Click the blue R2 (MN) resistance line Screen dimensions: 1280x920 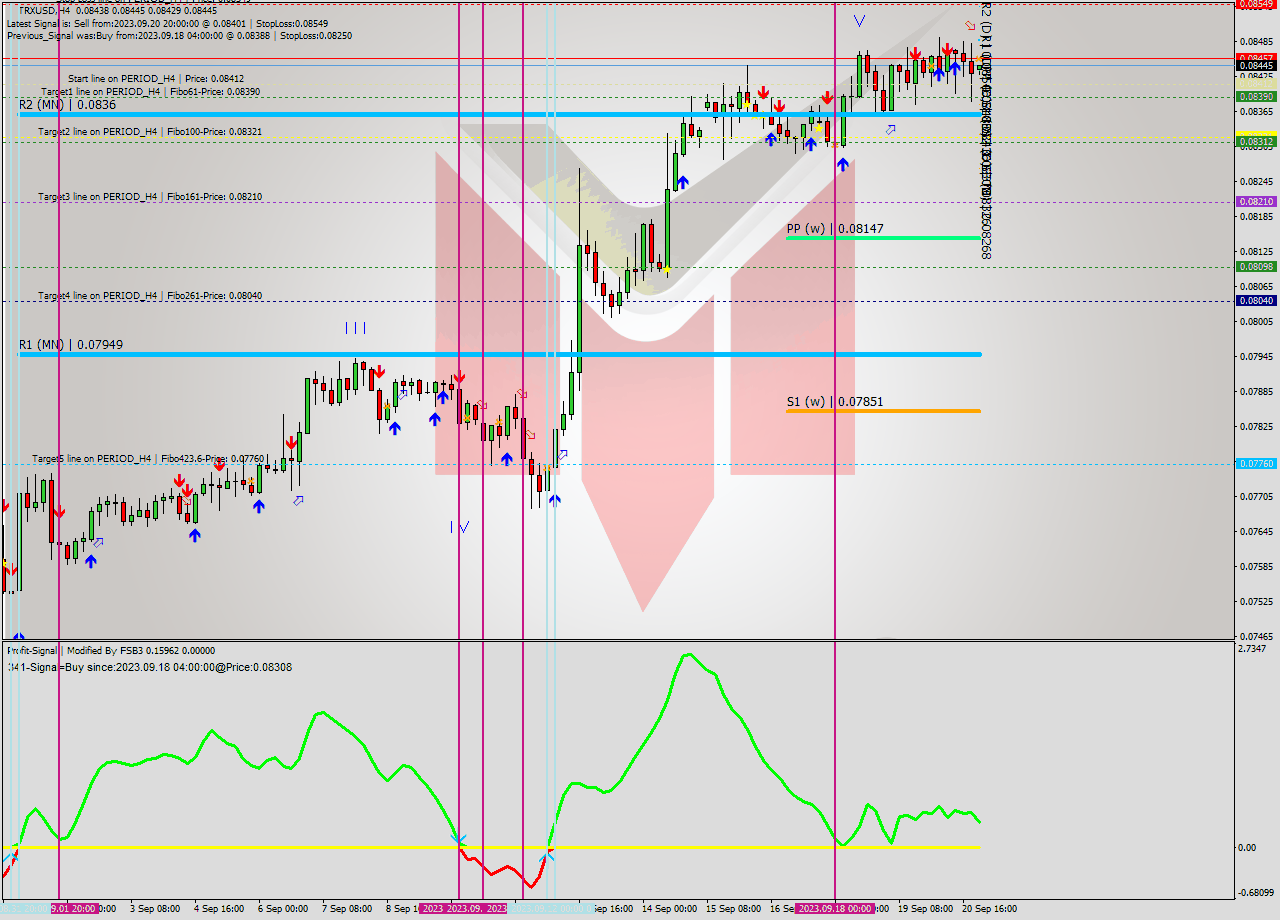pyautogui.click(x=500, y=115)
